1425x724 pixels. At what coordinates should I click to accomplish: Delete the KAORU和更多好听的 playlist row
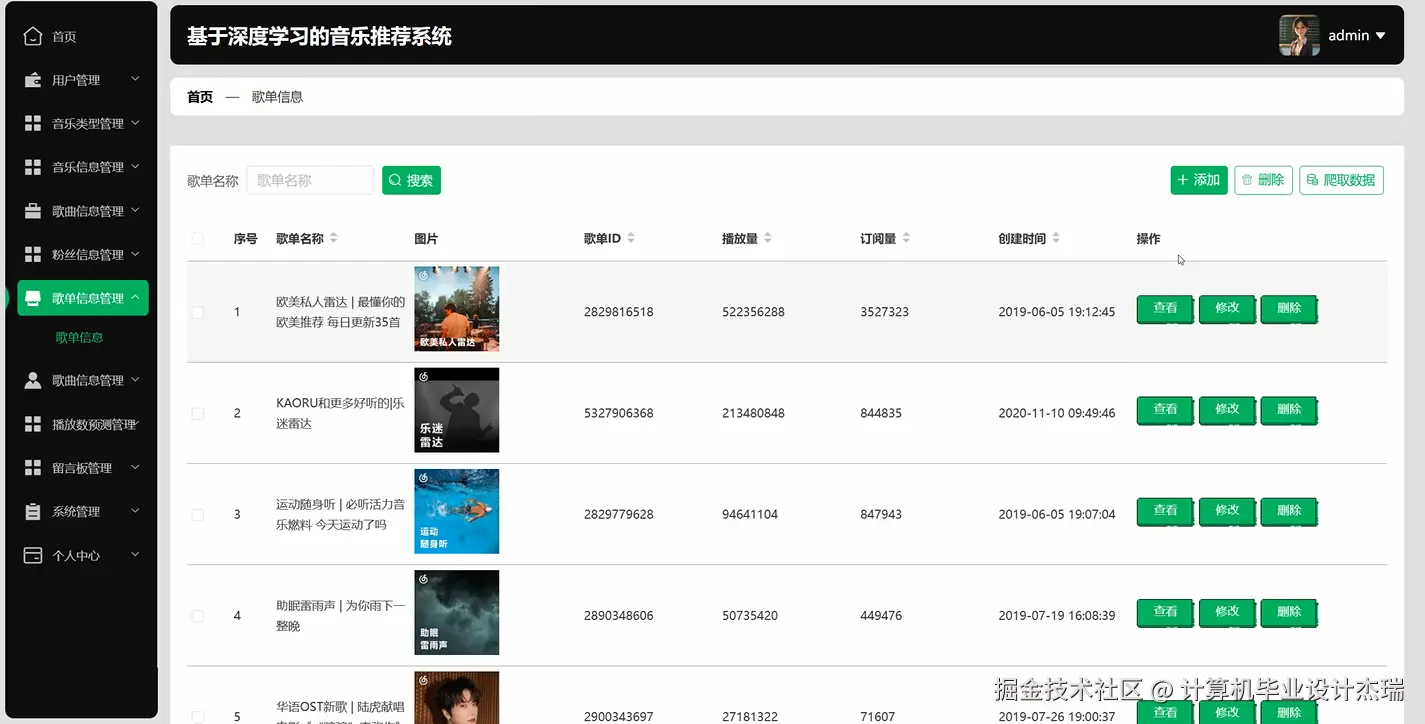(x=1289, y=410)
